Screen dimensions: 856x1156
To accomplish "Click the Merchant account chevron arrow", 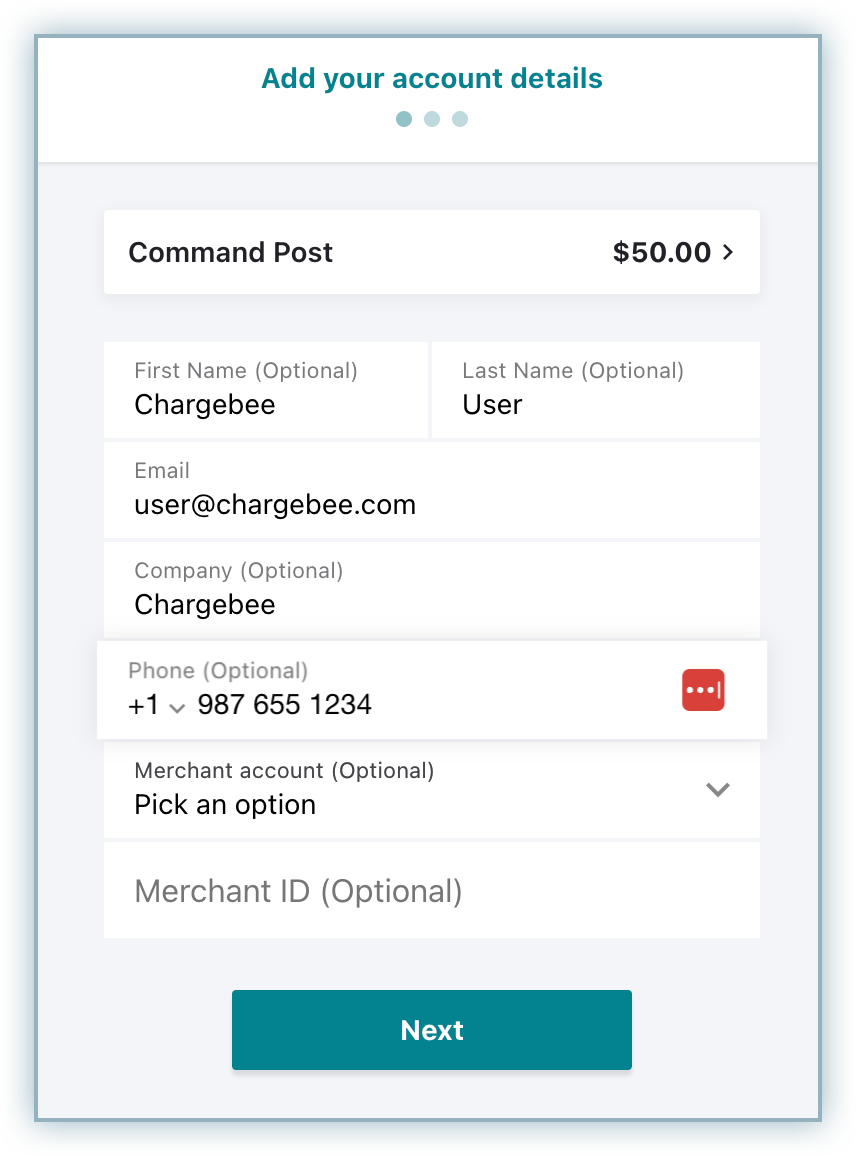I will coord(718,790).
